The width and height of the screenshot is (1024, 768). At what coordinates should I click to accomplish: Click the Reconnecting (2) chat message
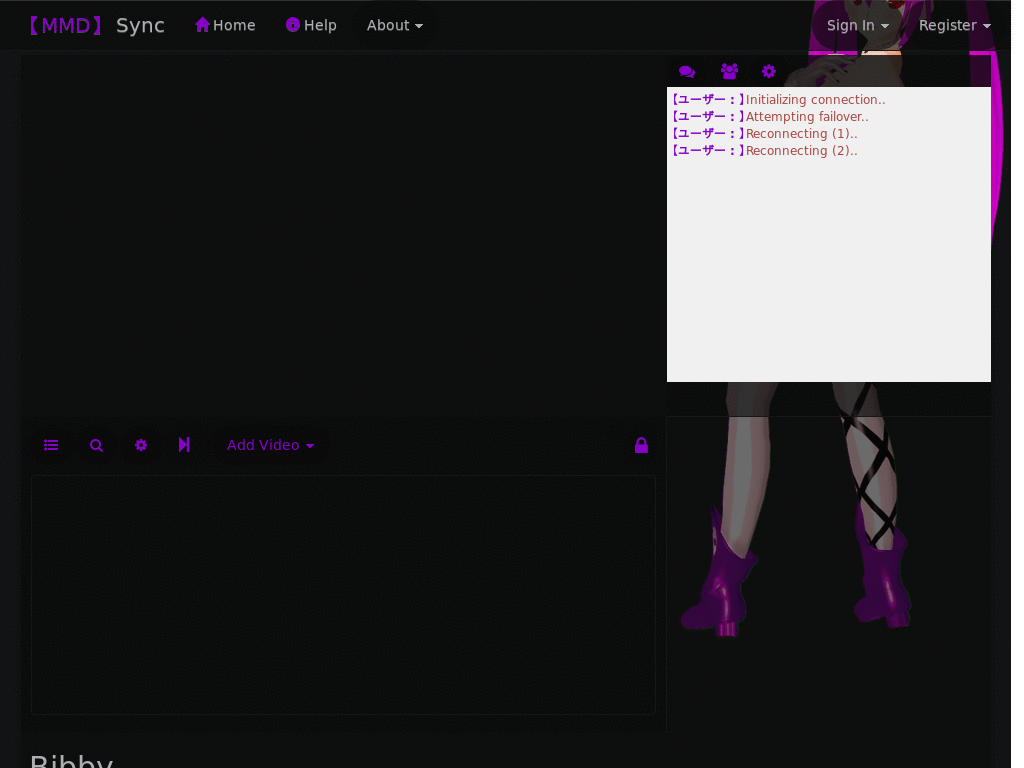coord(800,150)
